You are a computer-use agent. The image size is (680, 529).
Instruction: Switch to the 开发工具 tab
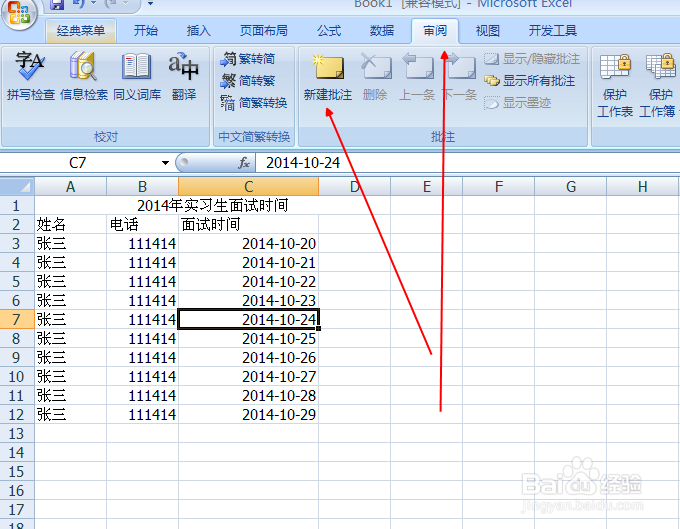[x=552, y=31]
